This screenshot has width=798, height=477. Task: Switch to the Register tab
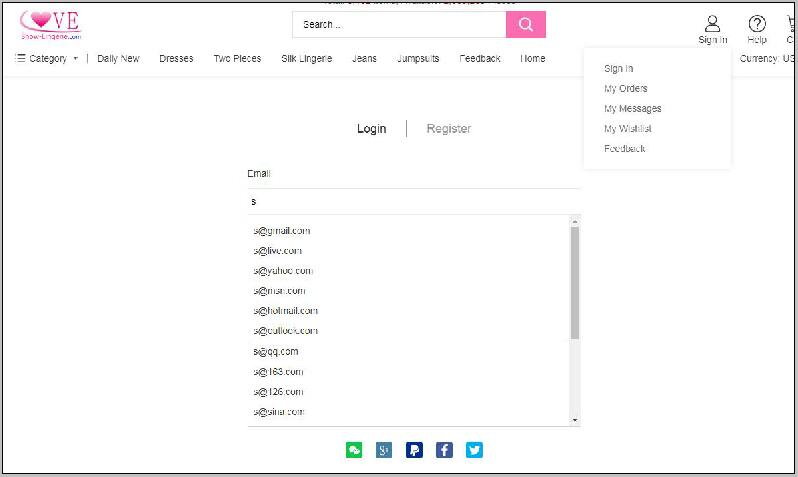[x=448, y=129]
